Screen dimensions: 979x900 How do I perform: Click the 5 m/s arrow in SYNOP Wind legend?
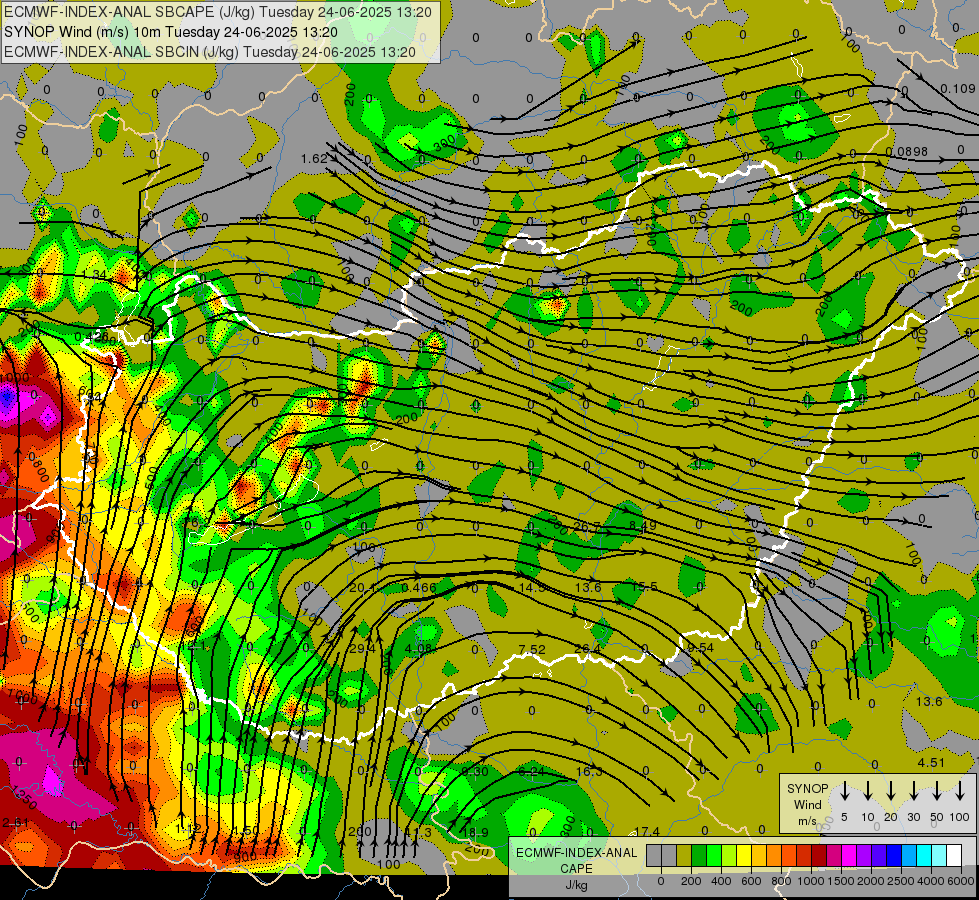[x=844, y=791]
